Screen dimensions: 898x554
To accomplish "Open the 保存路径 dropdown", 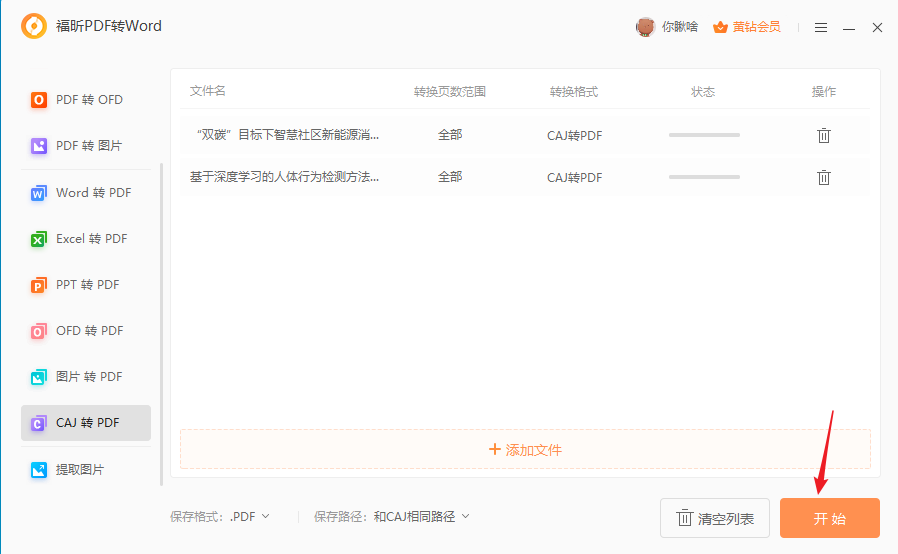I will pyautogui.click(x=421, y=517).
